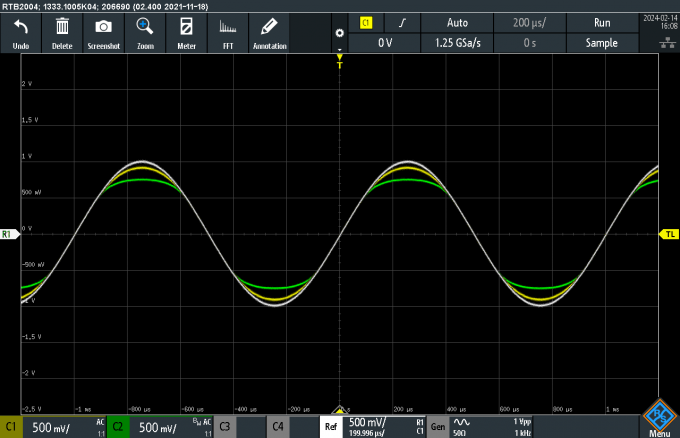Open the Ref reference waveform tab
The image size is (680, 438).
(331, 427)
